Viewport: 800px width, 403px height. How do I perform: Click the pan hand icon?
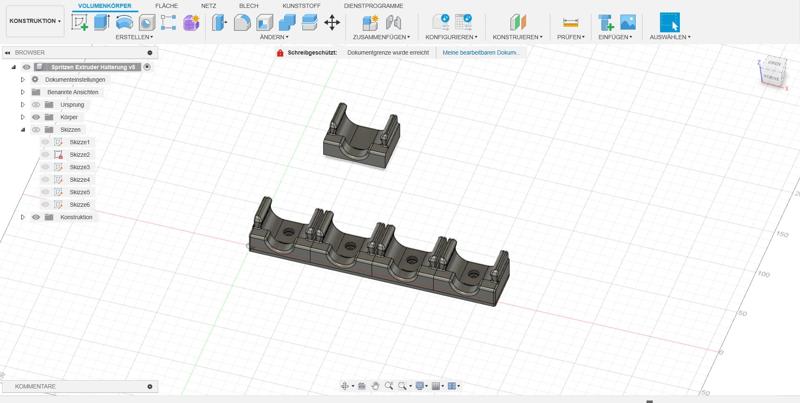[376, 386]
